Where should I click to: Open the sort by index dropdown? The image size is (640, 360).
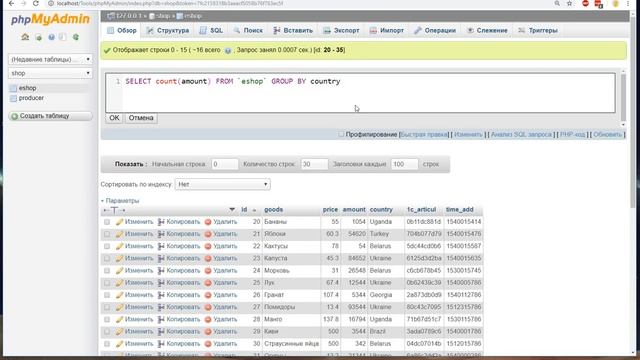[222, 184]
